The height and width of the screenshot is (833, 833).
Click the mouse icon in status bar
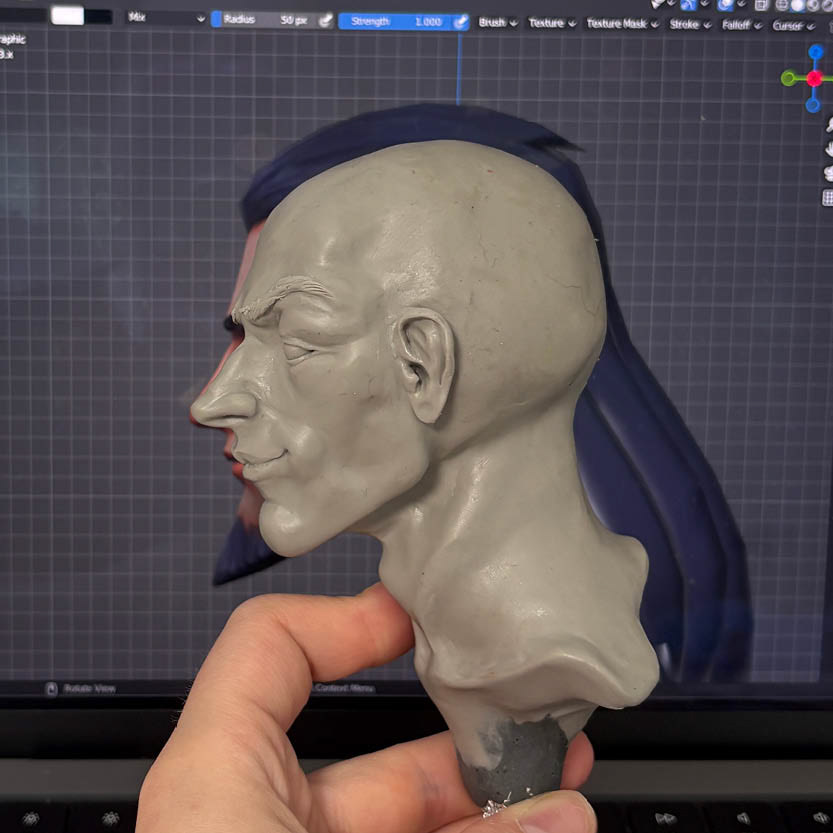pos(51,689)
